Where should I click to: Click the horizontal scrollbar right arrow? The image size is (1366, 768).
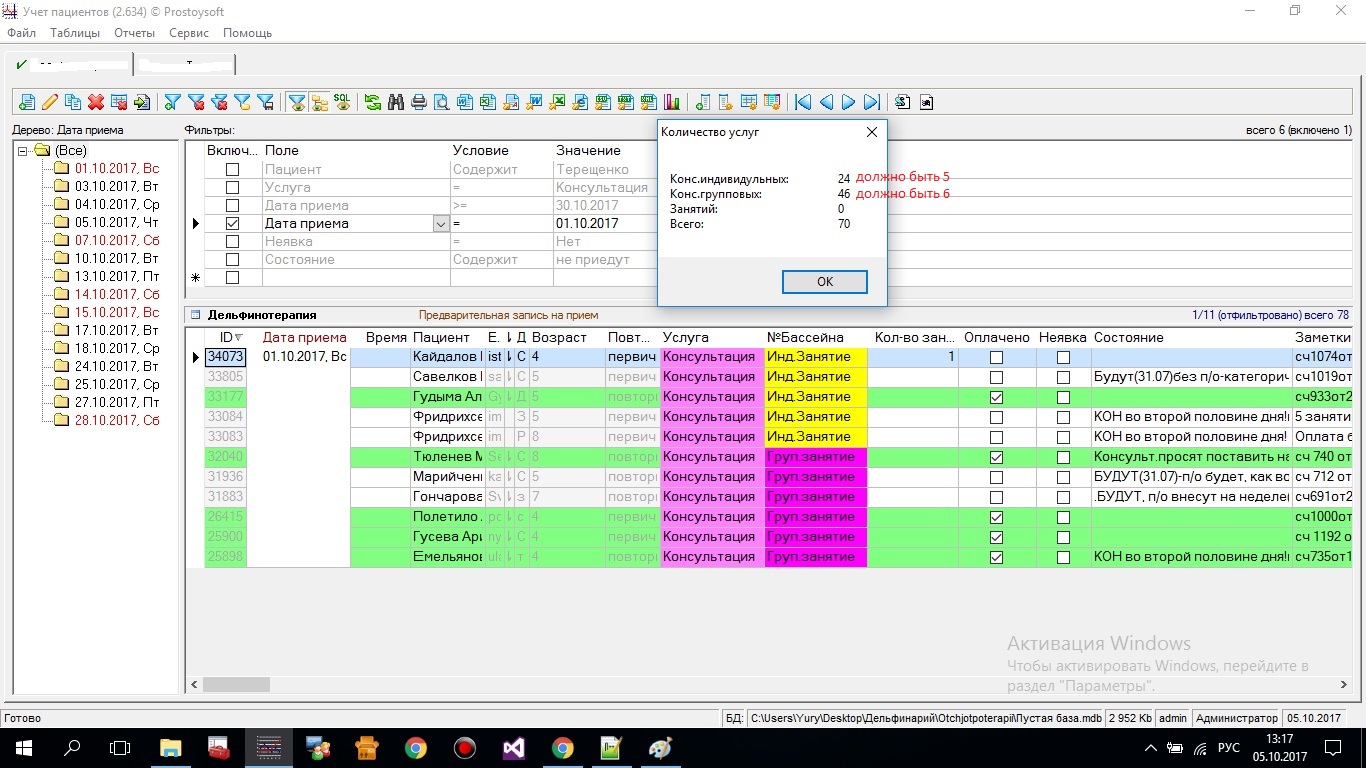(1343, 685)
